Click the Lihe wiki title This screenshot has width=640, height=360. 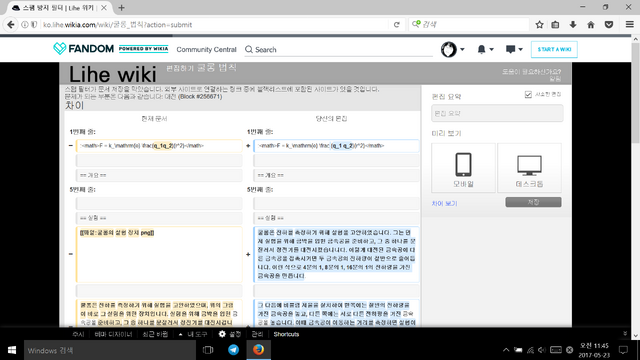coord(113,74)
